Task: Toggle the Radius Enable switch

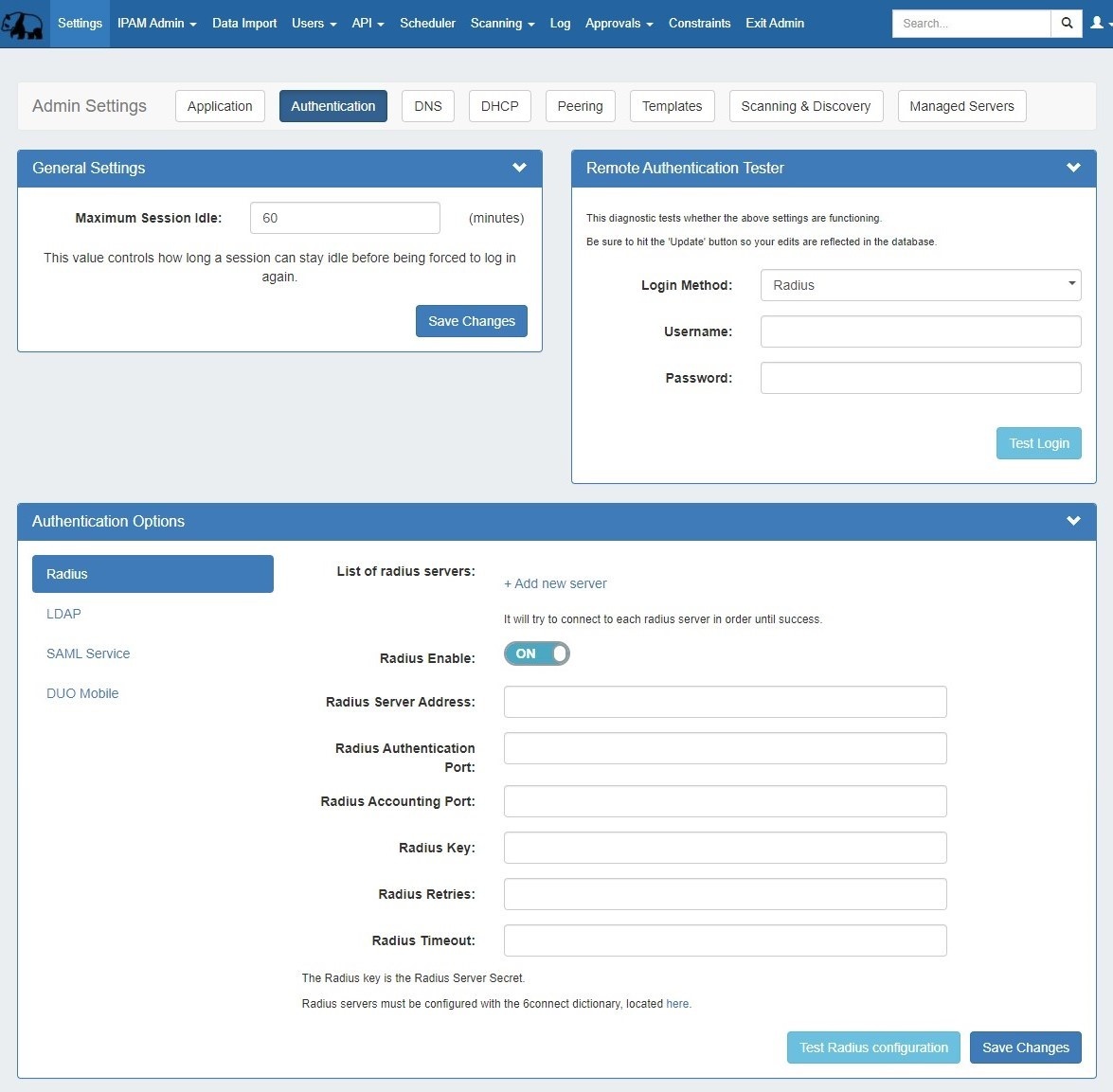Action: (x=536, y=653)
